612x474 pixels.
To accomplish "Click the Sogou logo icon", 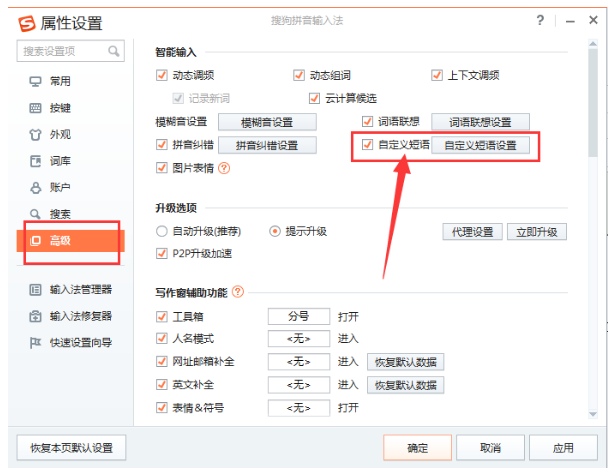I will pyautogui.click(x=27, y=23).
